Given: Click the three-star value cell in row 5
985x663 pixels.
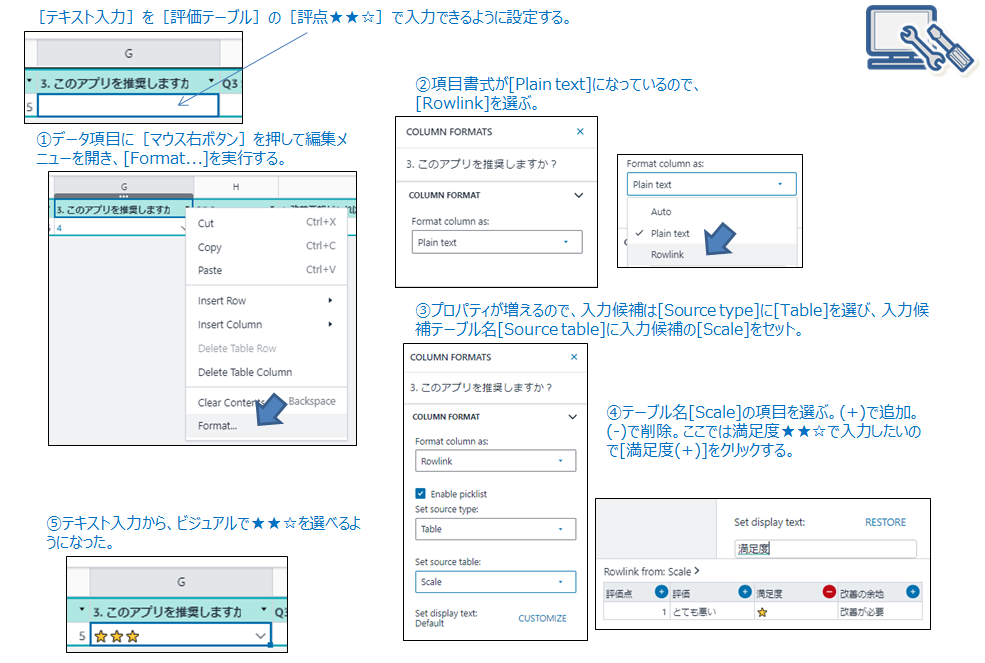Looking at the screenshot, I should pos(181,636).
